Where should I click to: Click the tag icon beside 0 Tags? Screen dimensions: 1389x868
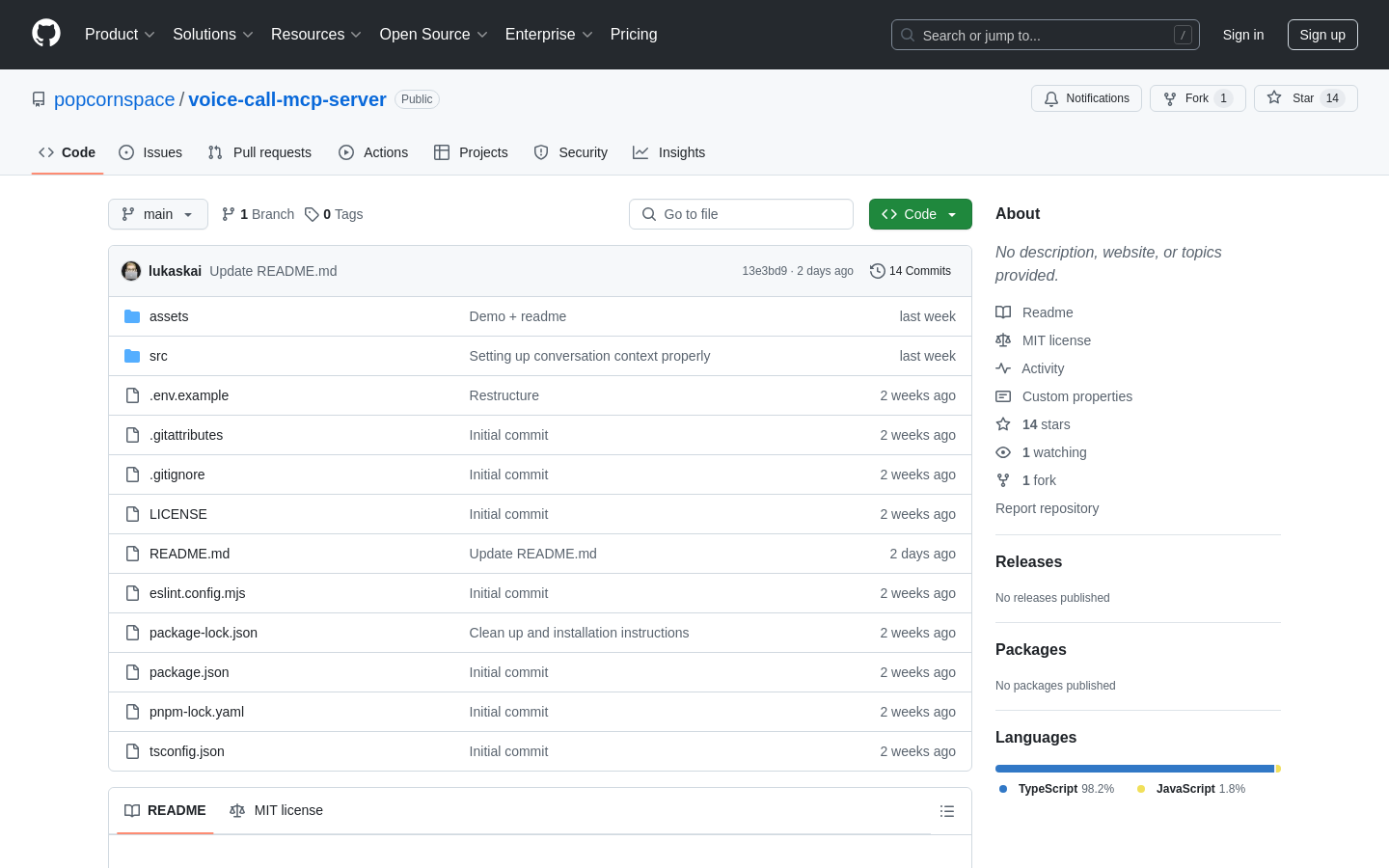[312, 214]
